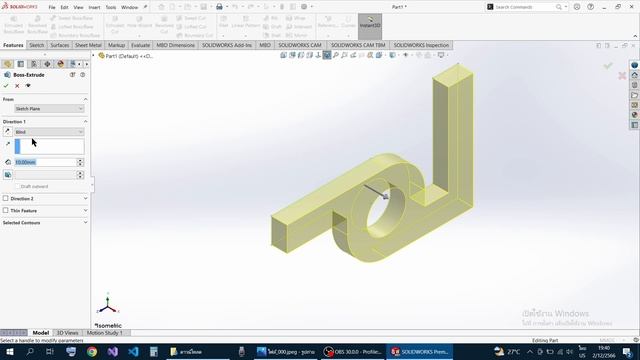Viewport: 640px width, 360px height.
Task: Open Boss-Extrude help question mark icon
Action: coord(82,75)
